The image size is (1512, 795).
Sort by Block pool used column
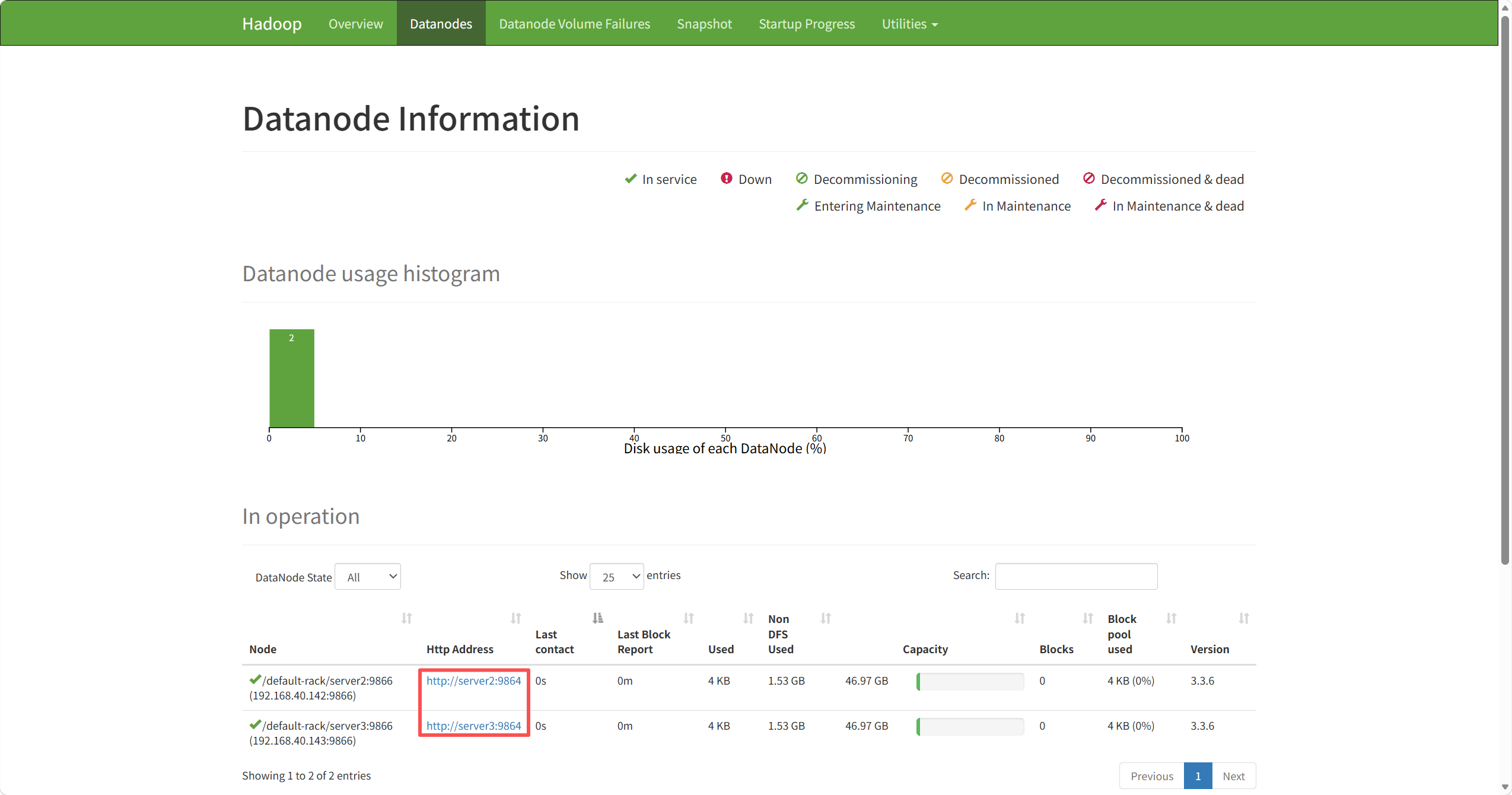(1171, 618)
